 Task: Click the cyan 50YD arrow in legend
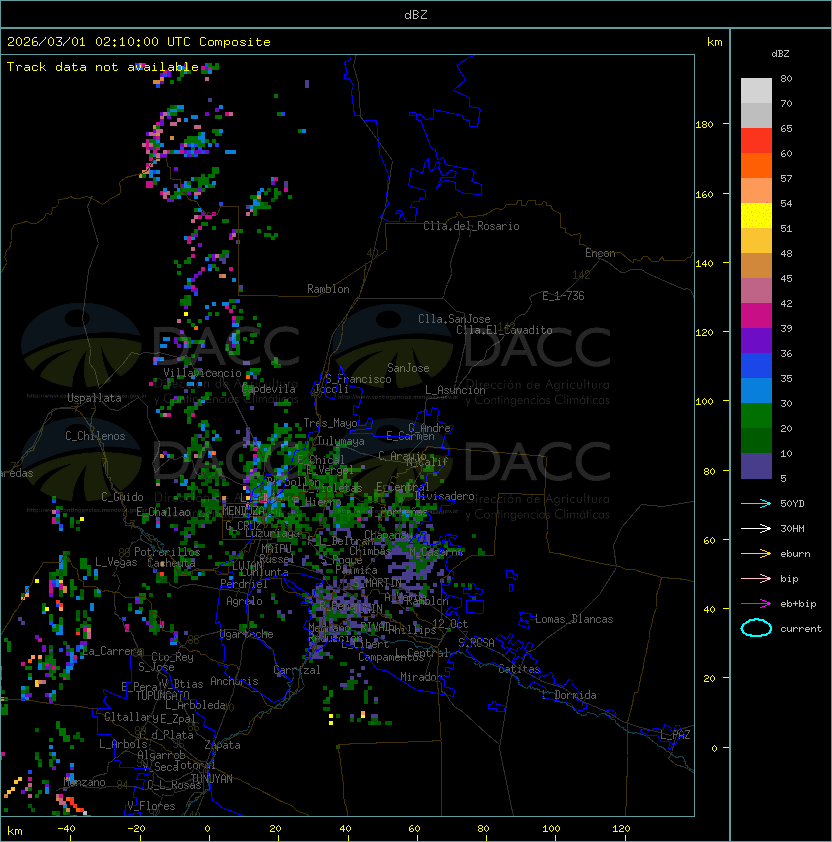(x=756, y=503)
